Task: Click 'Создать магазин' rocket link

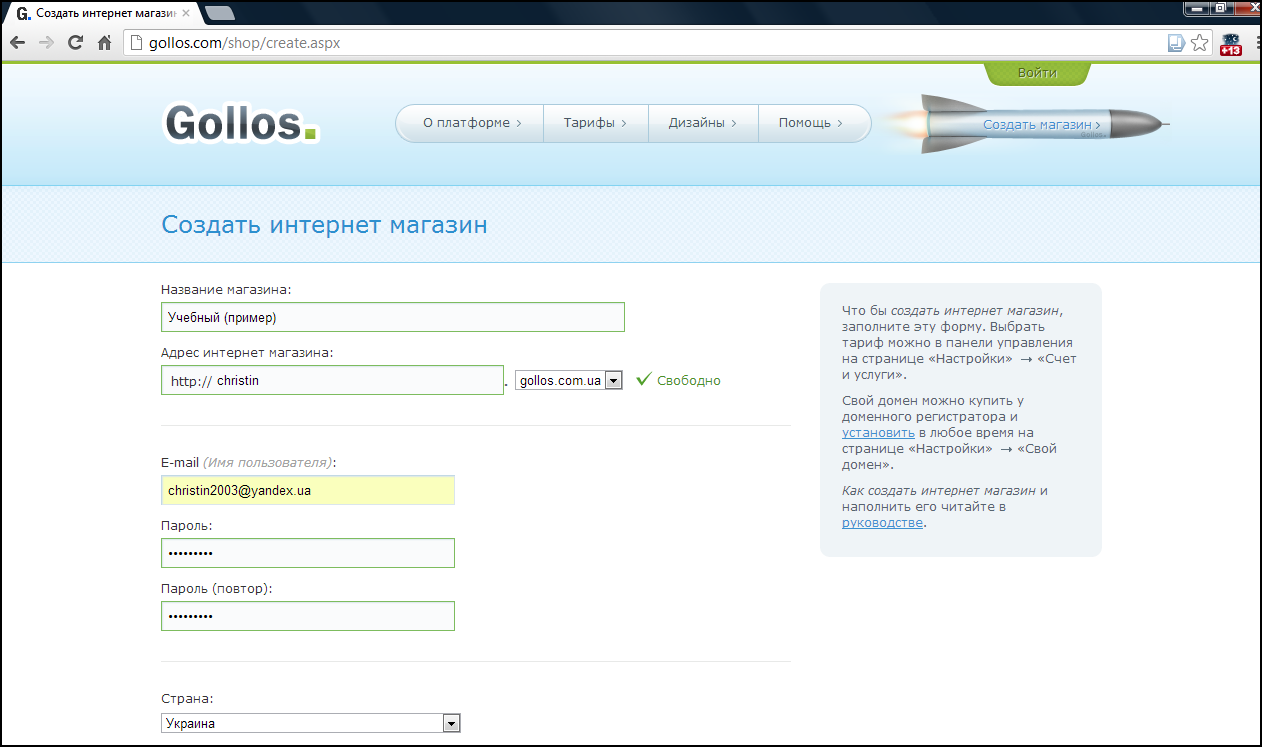Action: [x=1042, y=125]
